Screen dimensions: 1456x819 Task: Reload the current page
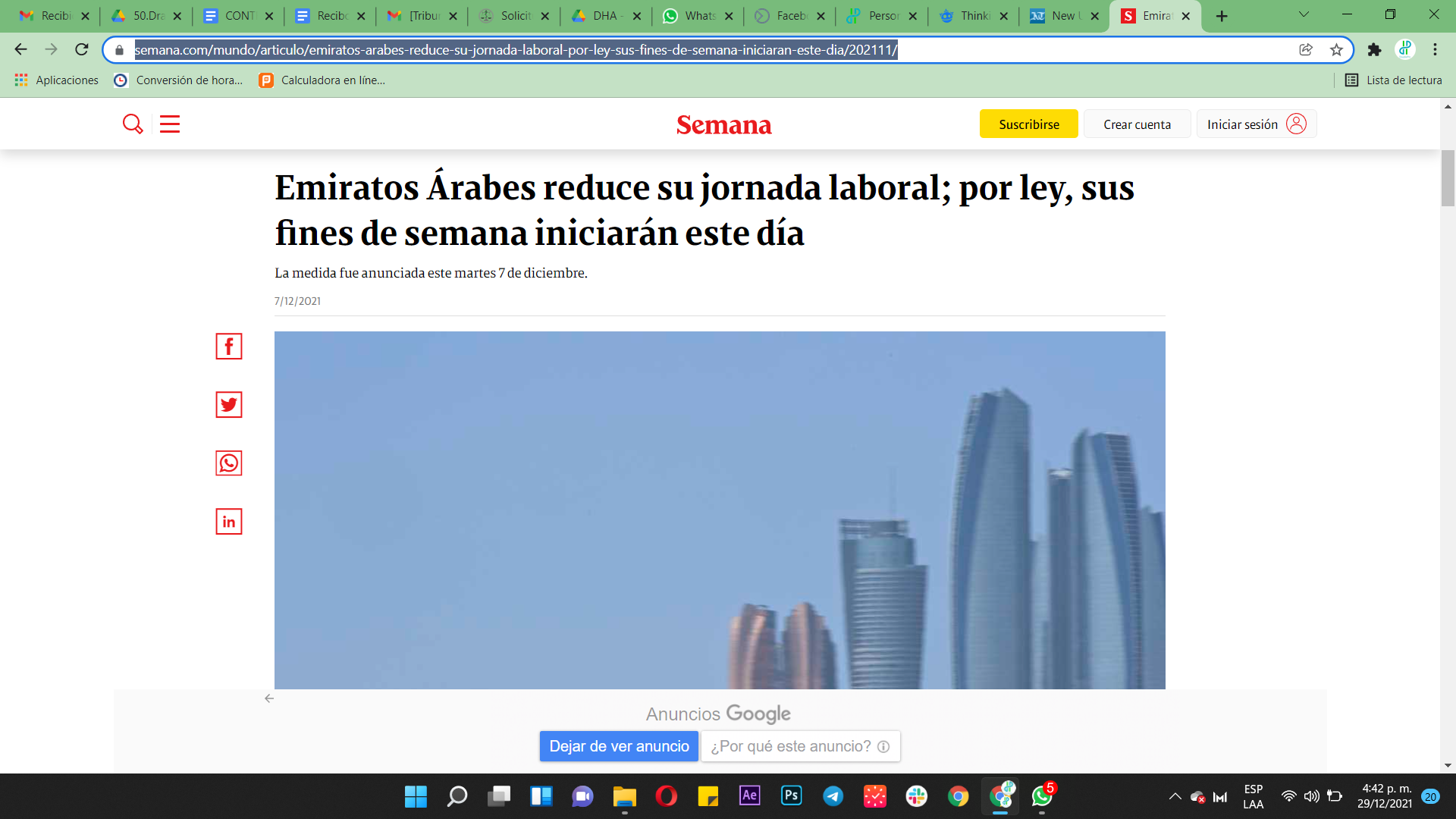click(82, 50)
